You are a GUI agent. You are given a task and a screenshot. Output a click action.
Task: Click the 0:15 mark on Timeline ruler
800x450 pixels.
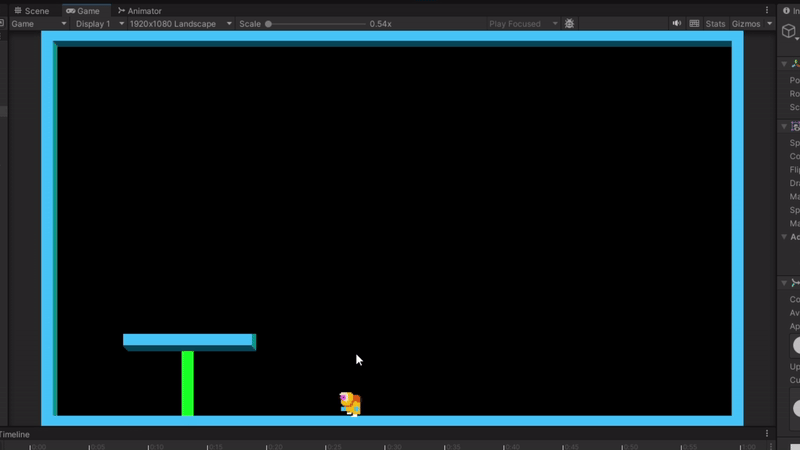pyautogui.click(x=216, y=447)
